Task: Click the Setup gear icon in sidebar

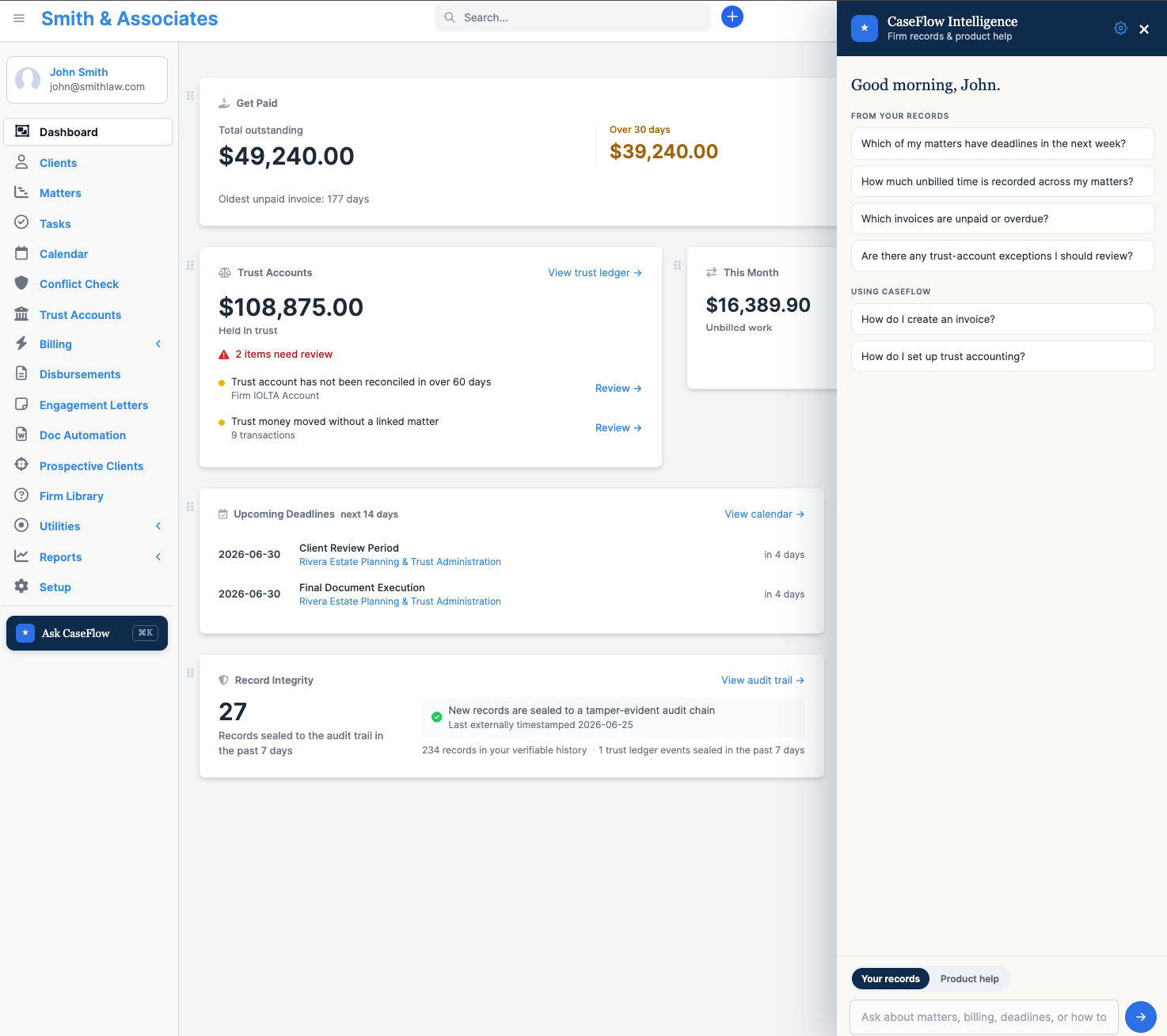Action: [x=21, y=586]
